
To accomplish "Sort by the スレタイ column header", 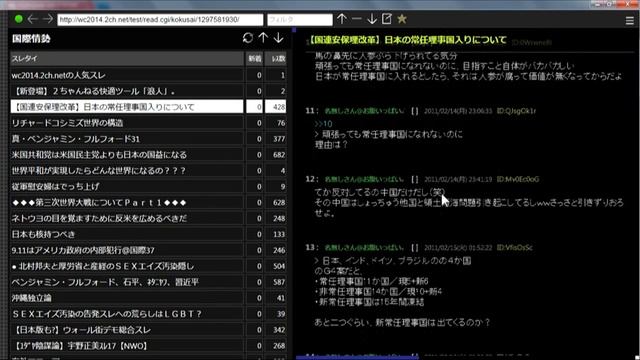I will pos(127,59).
